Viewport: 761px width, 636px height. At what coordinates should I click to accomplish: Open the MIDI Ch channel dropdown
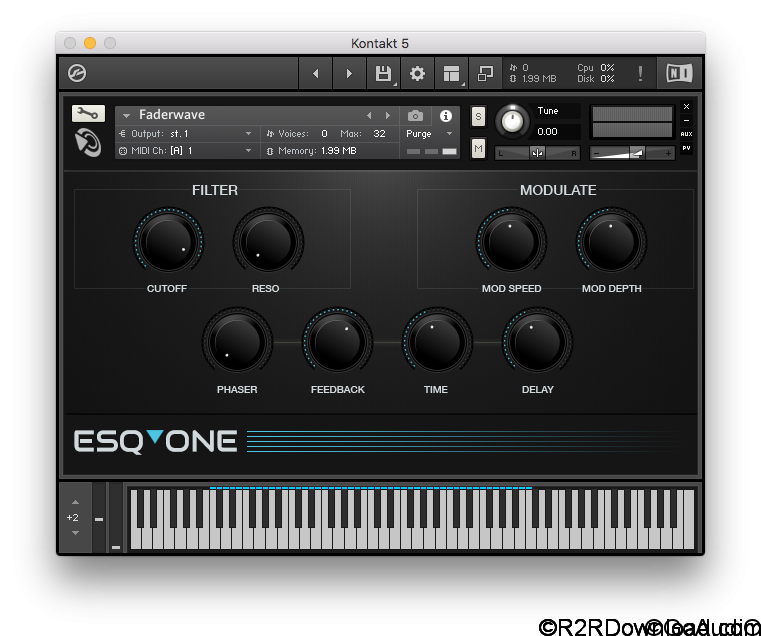pyautogui.click(x=249, y=150)
